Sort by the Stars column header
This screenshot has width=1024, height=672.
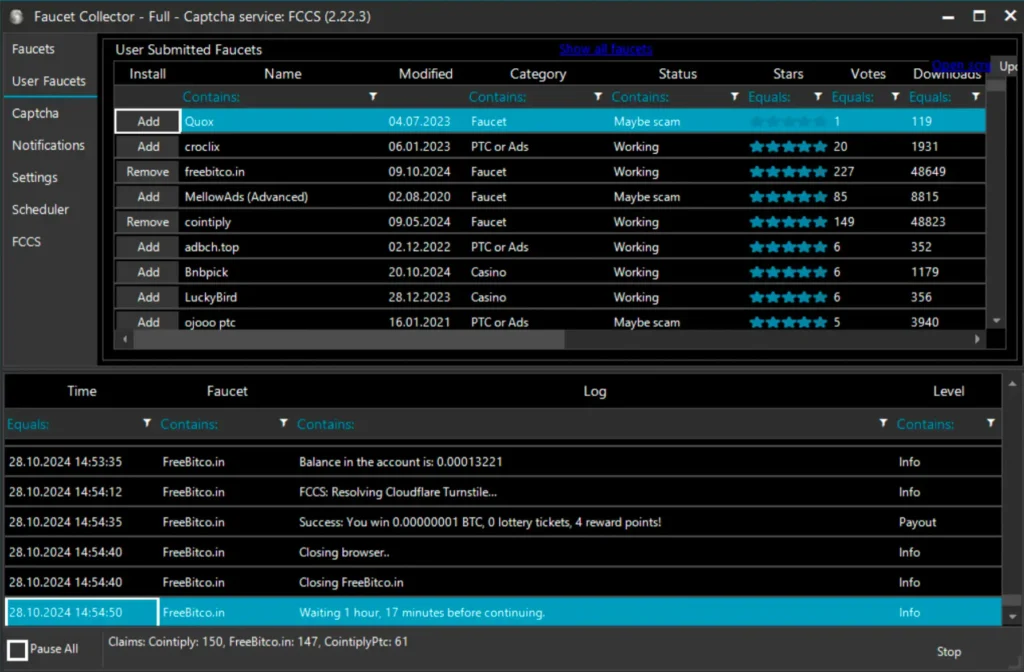coord(788,74)
